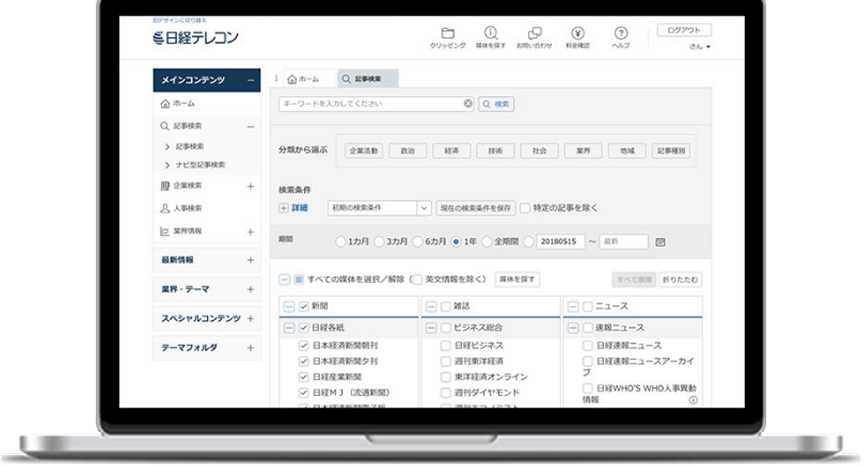Uncheck the 日本経済新聞朝刊 checkbox
864x466 pixels.
click(x=303, y=345)
